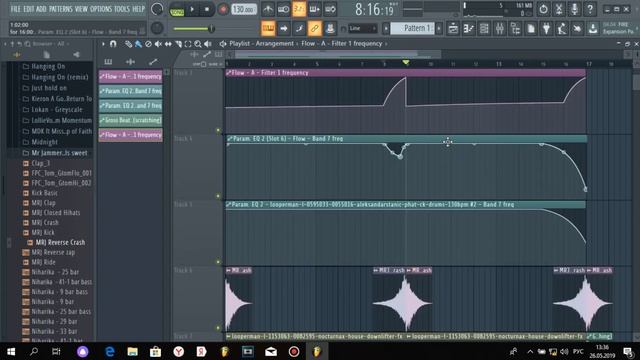Select the Delete tool in playlist
Image resolution: width=640 pixels, height=360 pixels.
[x=148, y=44]
